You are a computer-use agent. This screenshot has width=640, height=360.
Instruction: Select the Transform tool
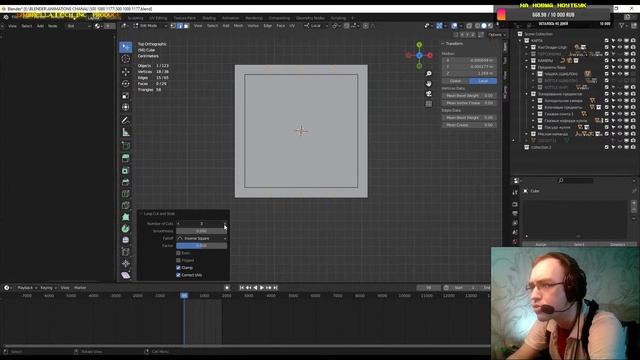pyautogui.click(x=126, y=107)
